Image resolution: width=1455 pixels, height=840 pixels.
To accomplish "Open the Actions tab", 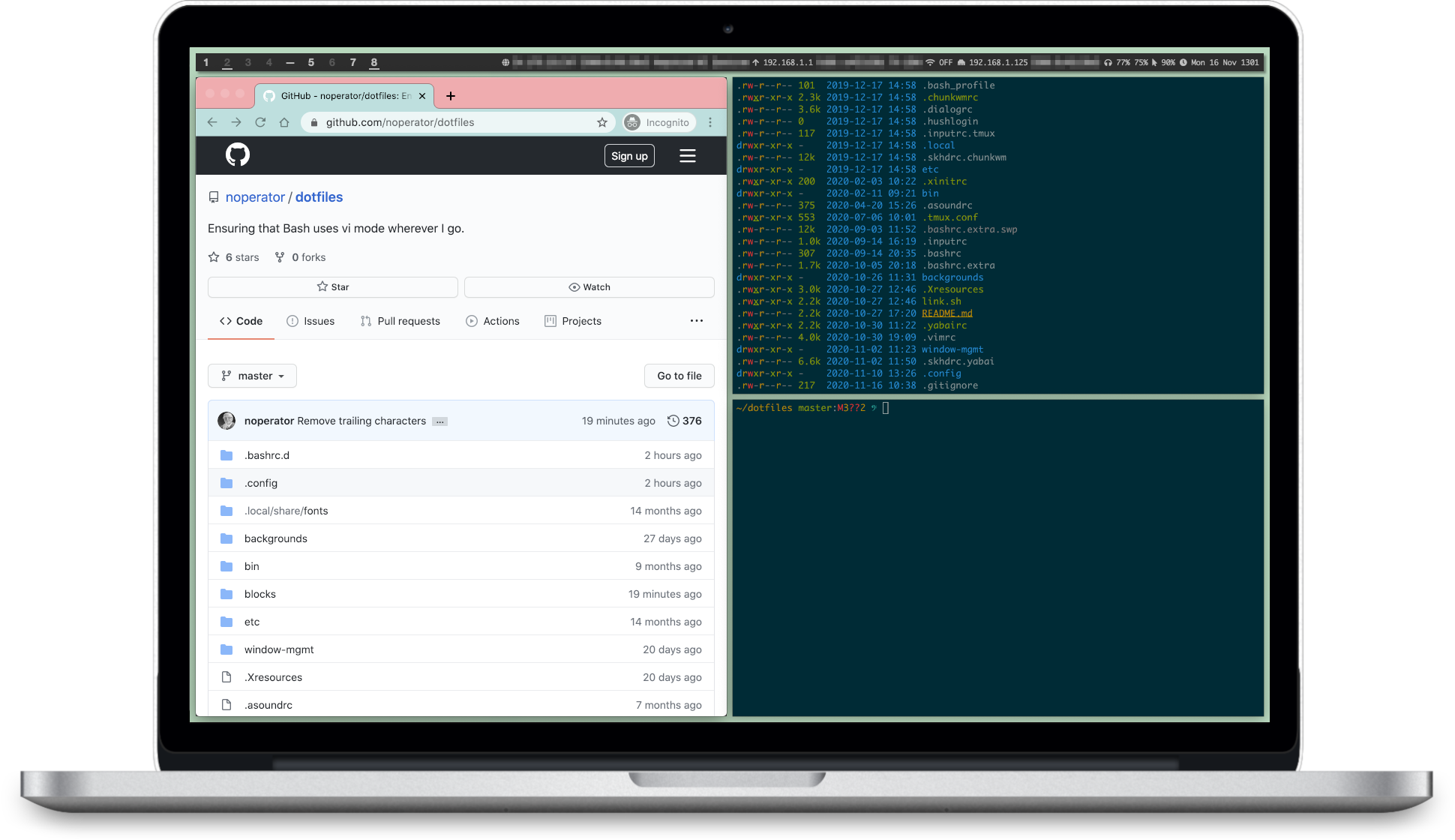I will click(x=493, y=321).
